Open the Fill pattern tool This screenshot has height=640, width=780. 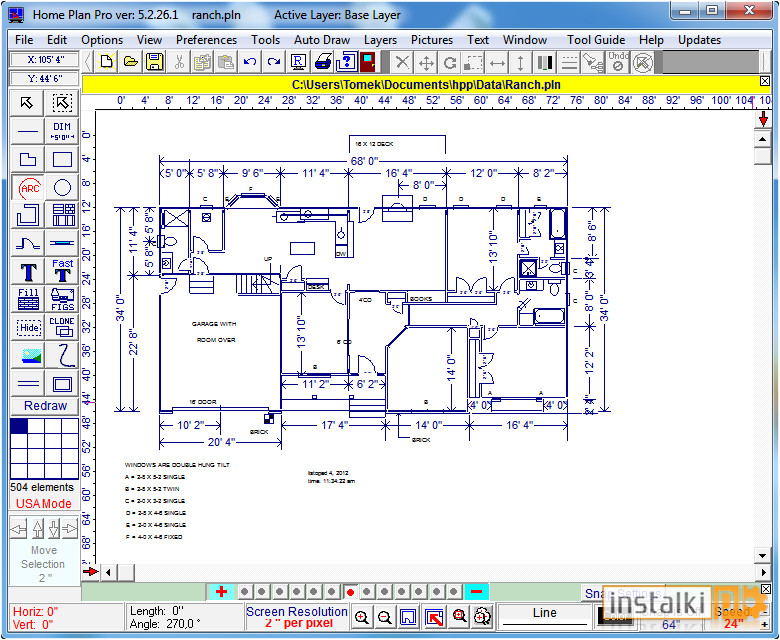pyautogui.click(x=28, y=298)
